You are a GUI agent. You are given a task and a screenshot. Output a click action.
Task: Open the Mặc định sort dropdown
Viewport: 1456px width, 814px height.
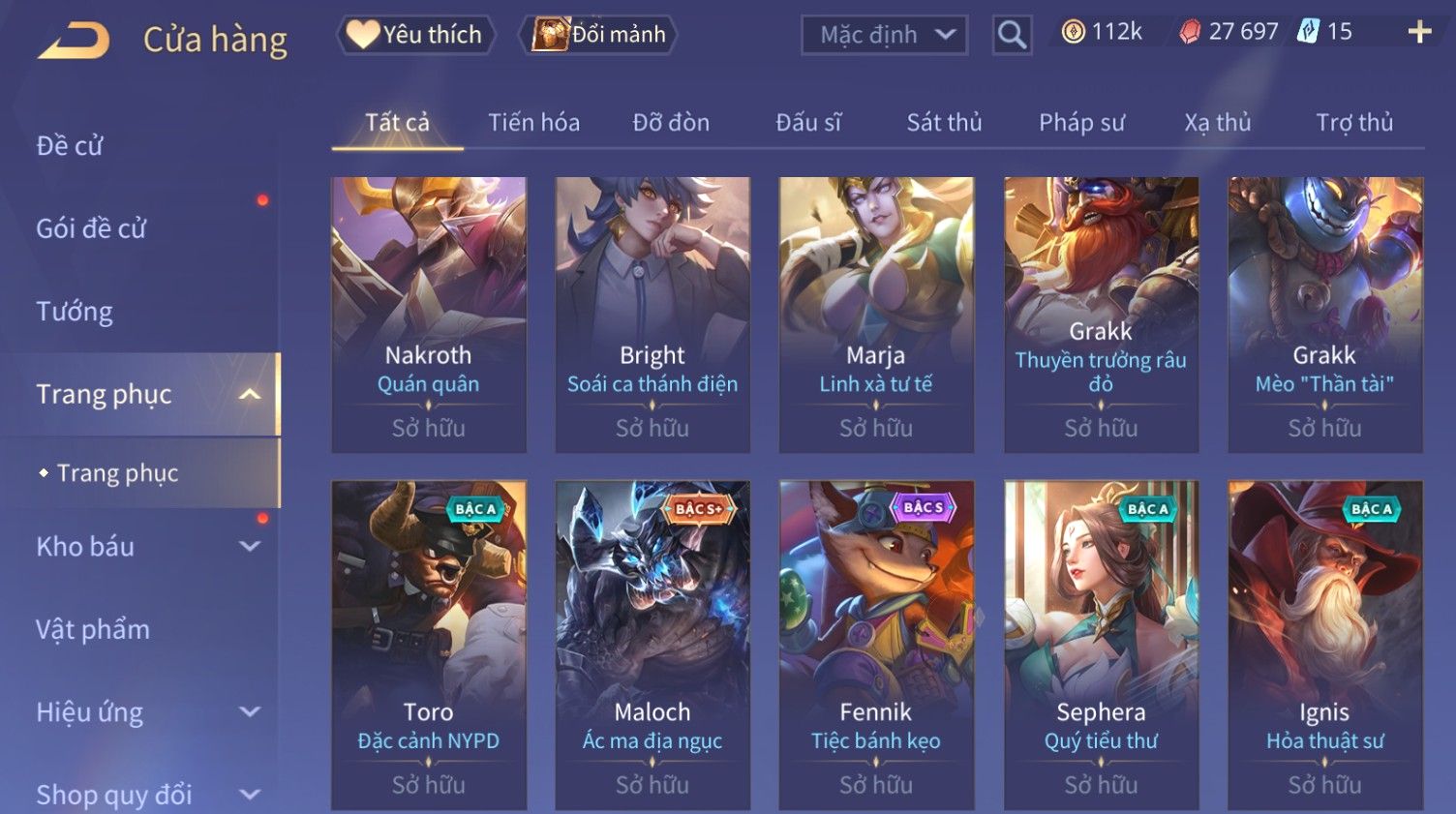(884, 35)
